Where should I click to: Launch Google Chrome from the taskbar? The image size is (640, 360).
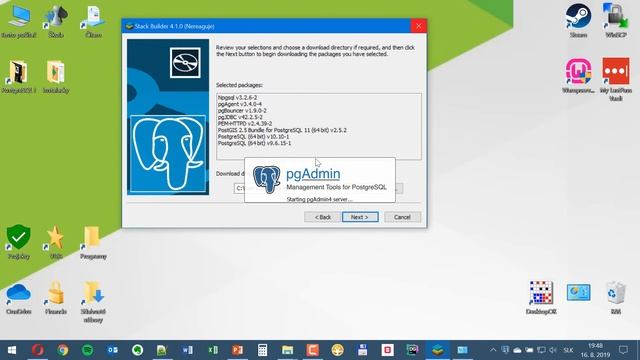(x=62, y=350)
